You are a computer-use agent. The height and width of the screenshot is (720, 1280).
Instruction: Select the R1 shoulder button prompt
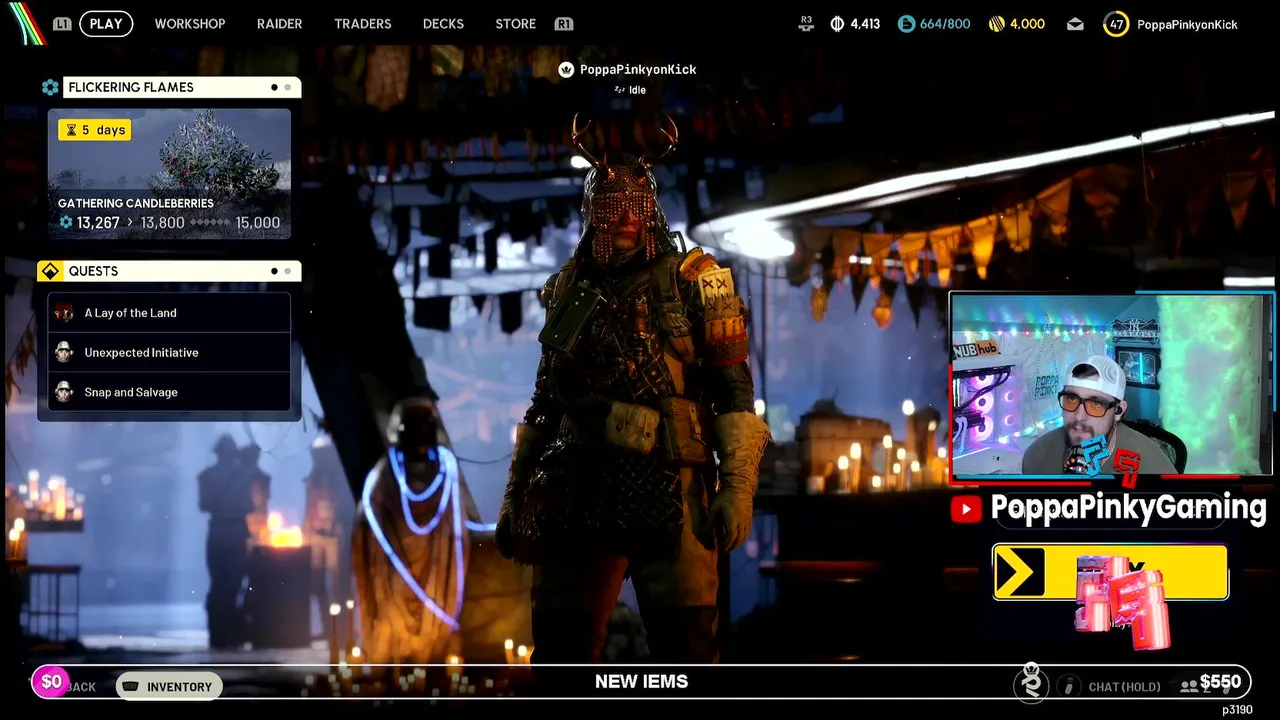[564, 24]
